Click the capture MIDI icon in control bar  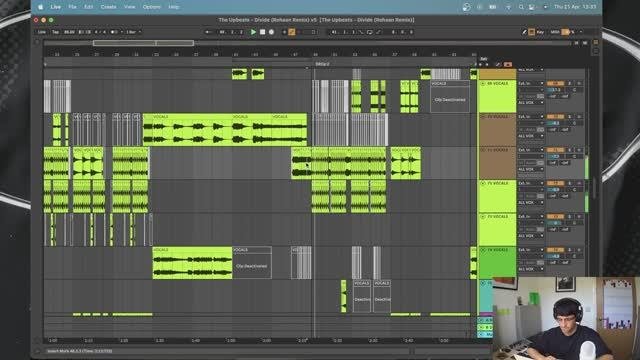313,32
